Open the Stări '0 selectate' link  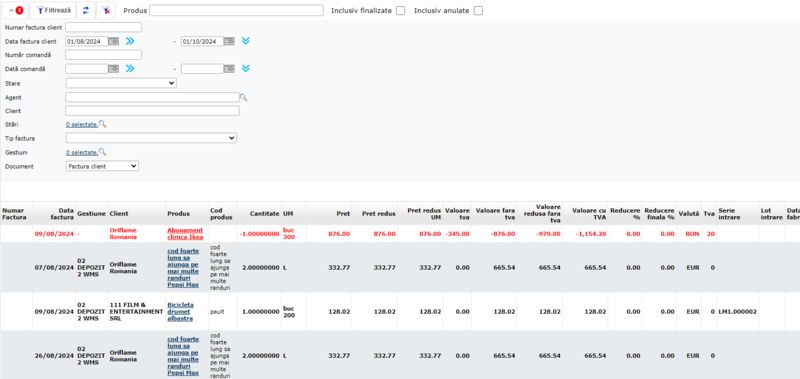click(x=82, y=124)
